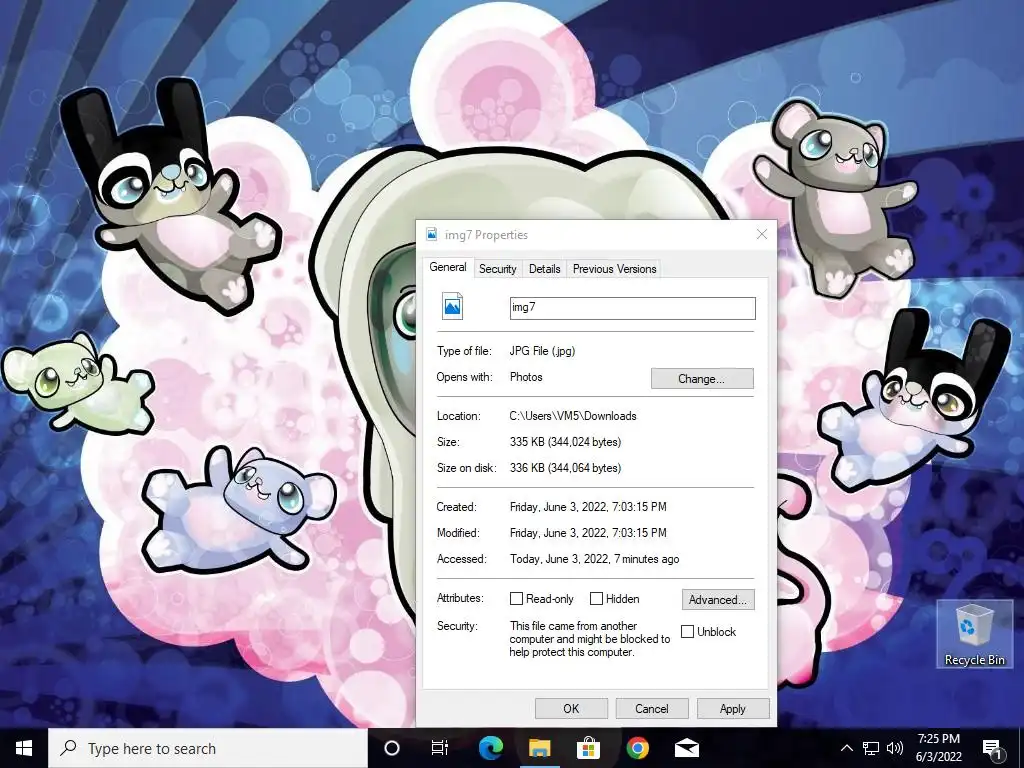This screenshot has width=1024, height=768.
Task: Click the location path C:\Users\VM5\Downloads
Action: click(573, 416)
